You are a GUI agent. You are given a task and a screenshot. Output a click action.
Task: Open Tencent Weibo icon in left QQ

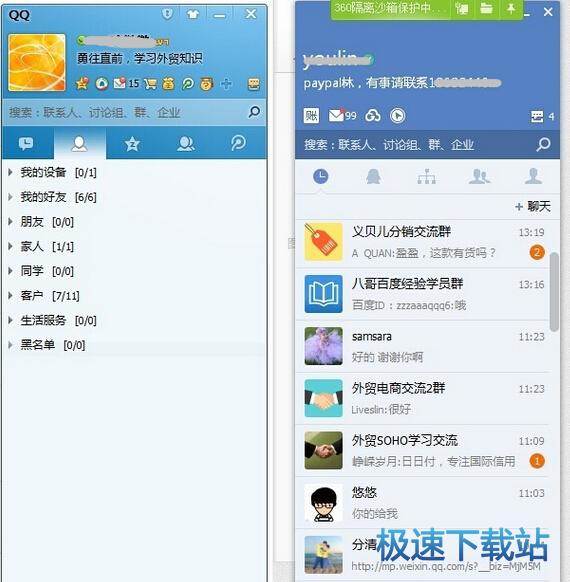(x=102, y=84)
